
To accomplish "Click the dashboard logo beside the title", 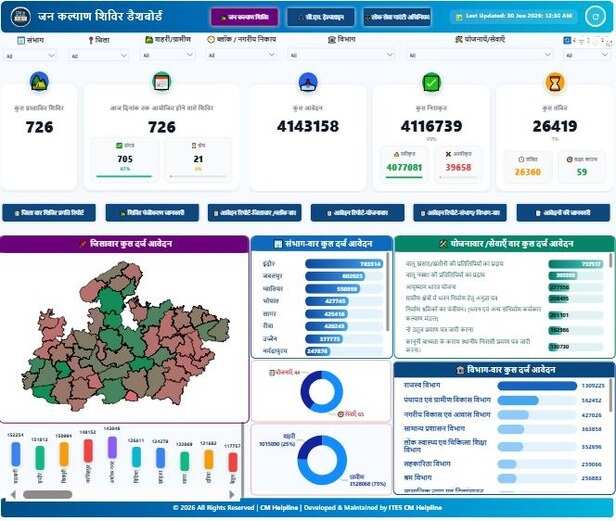I will pyautogui.click(x=20, y=17).
